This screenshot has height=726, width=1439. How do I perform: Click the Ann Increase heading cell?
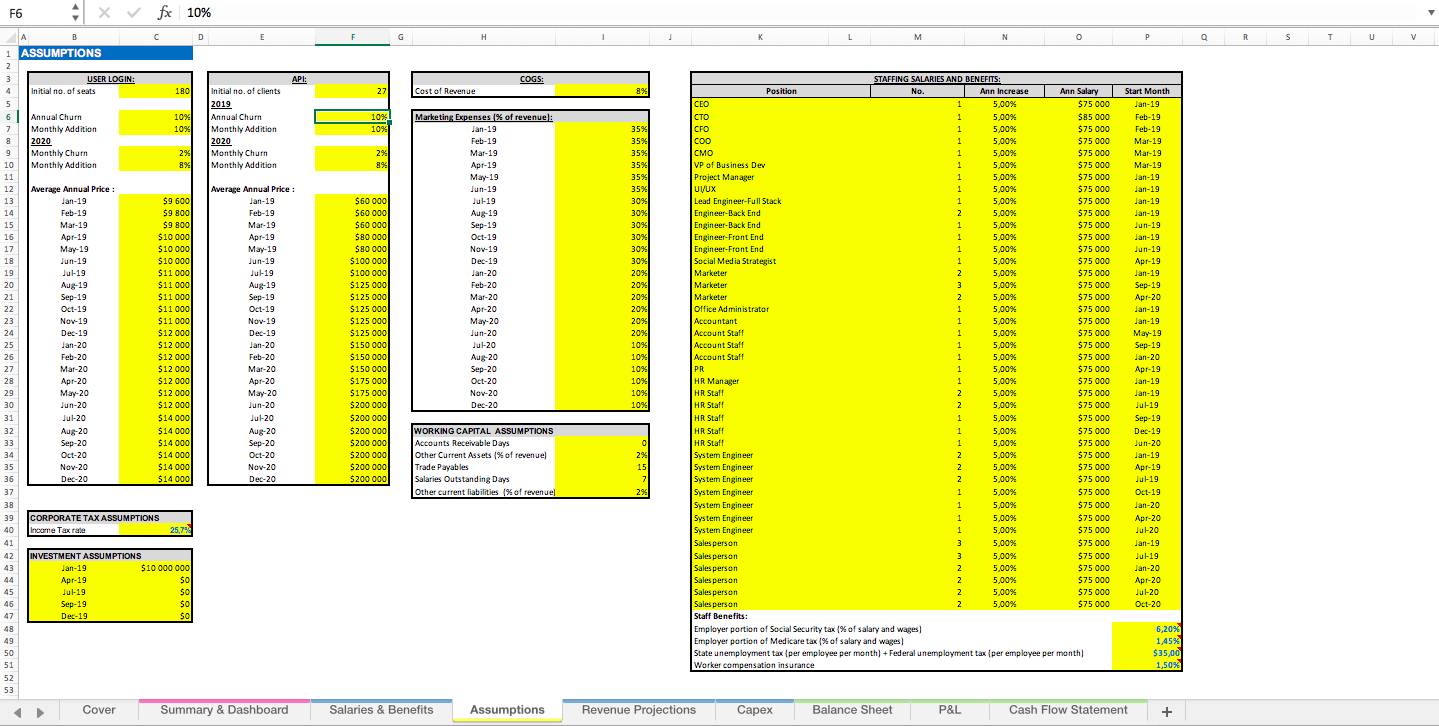1004,91
